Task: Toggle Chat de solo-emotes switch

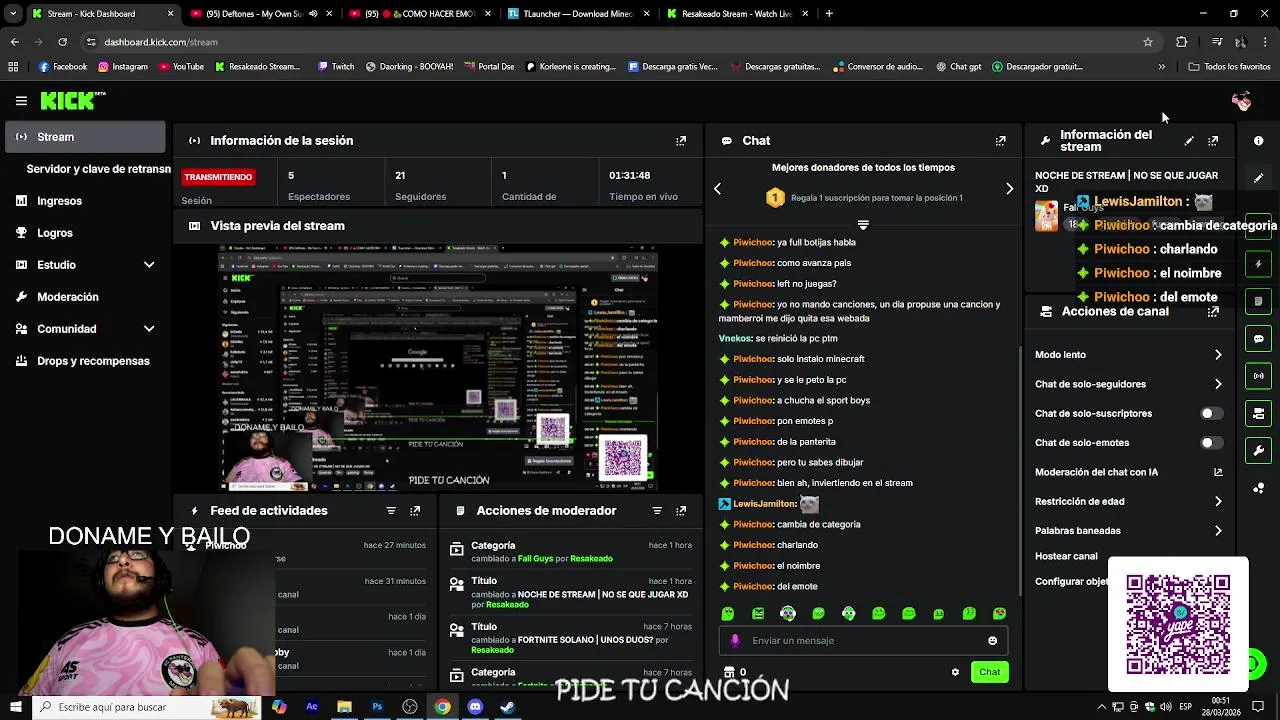Action: (x=1211, y=443)
